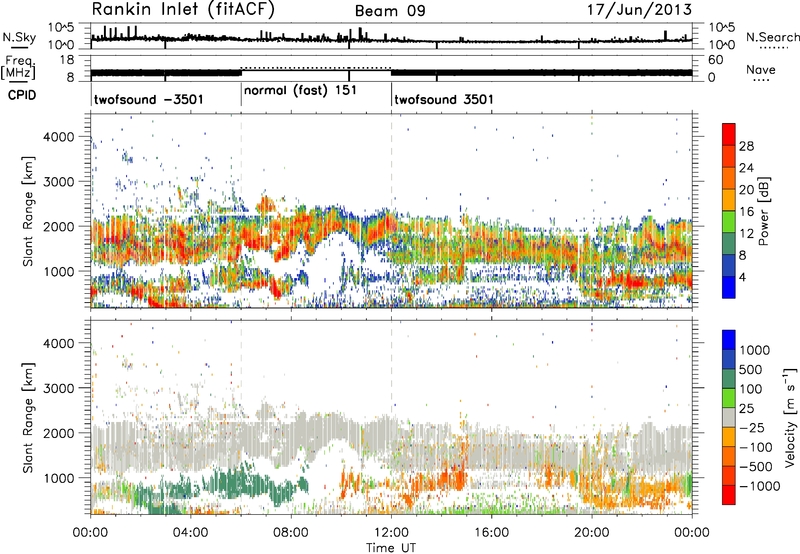Click the dashed 06:00 CPID boundary in velocity panel

(241, 417)
